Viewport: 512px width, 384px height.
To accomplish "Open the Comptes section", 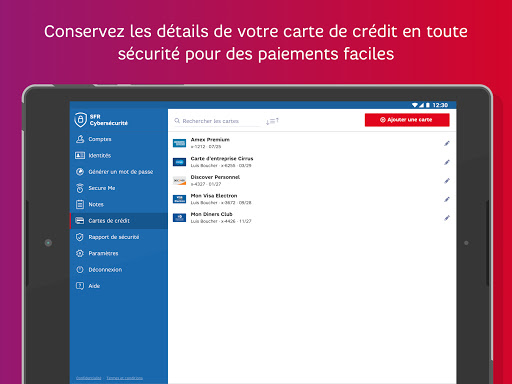I will click(119, 139).
